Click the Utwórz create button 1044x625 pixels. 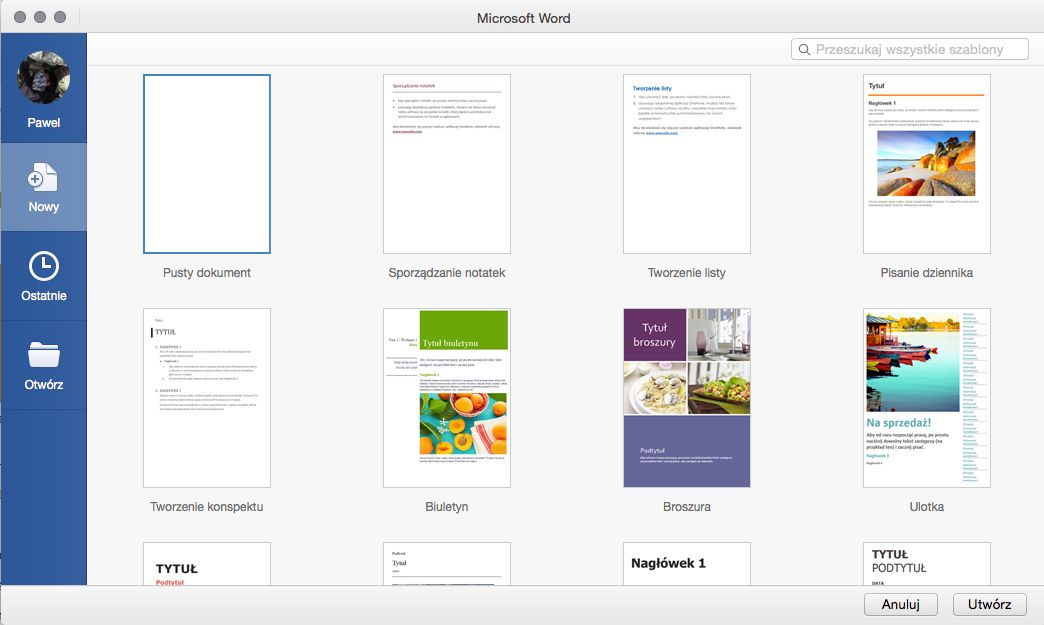click(x=989, y=604)
